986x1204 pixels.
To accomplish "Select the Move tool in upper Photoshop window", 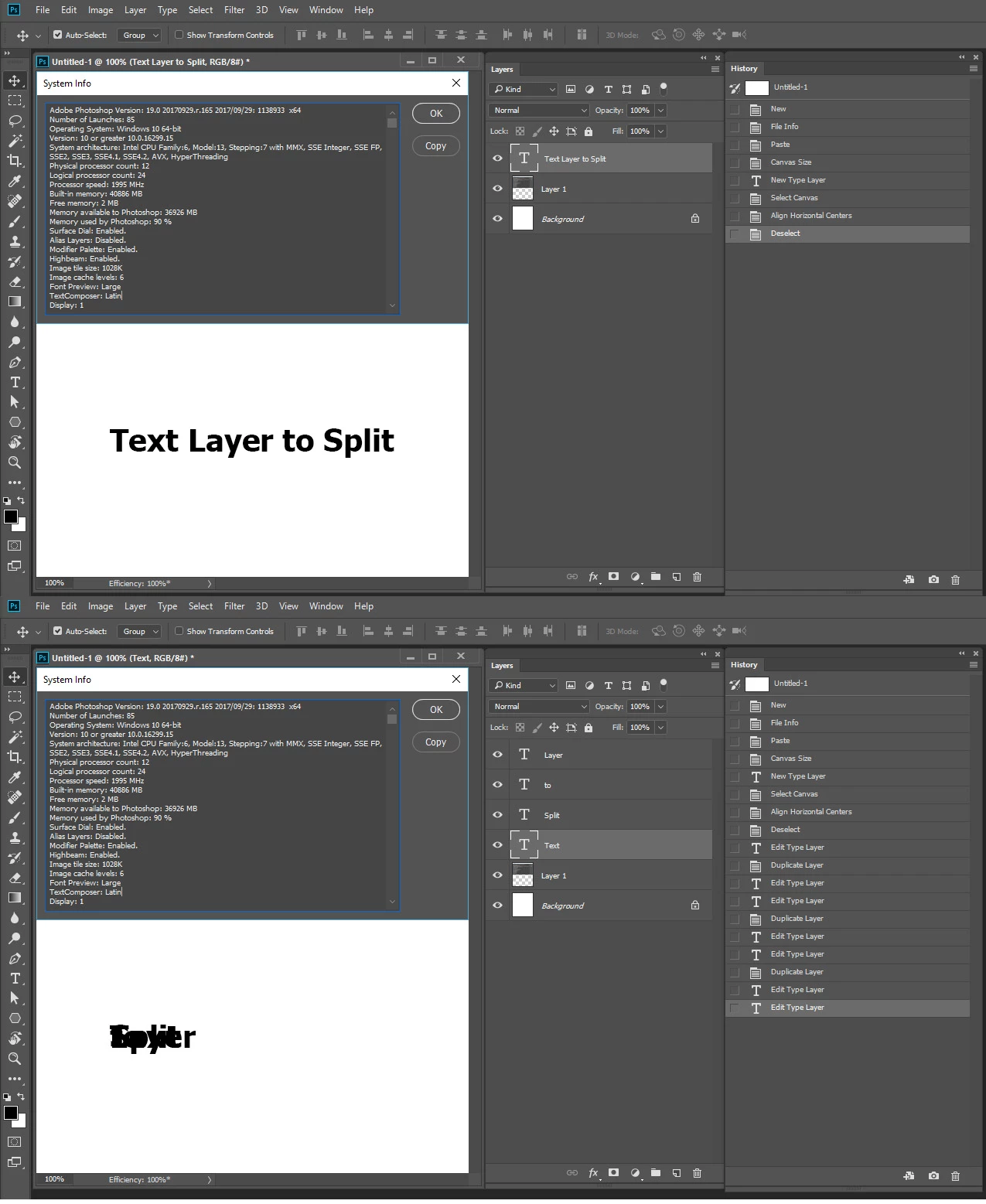I will 15,80.
